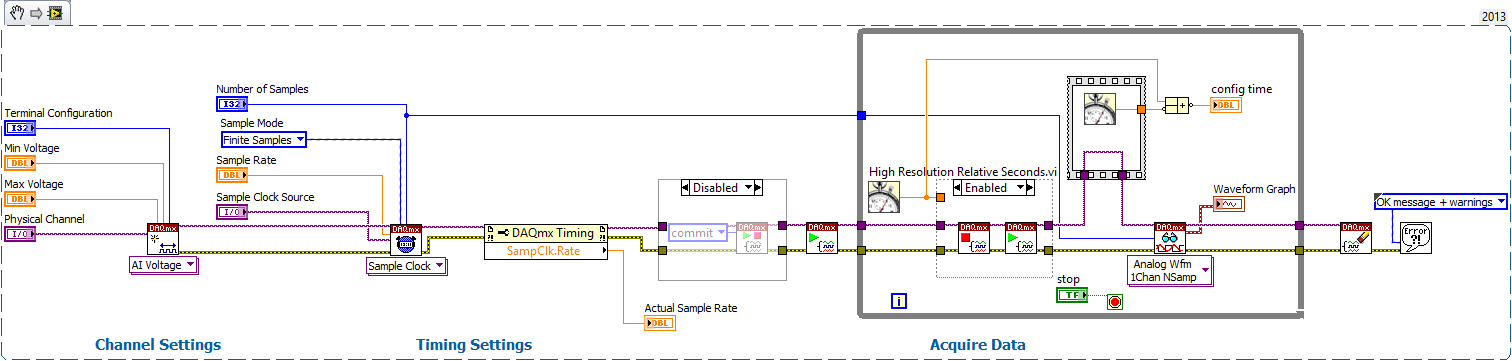
Task: Click the VI snippet icon in header
Action: pyautogui.click(x=56, y=13)
